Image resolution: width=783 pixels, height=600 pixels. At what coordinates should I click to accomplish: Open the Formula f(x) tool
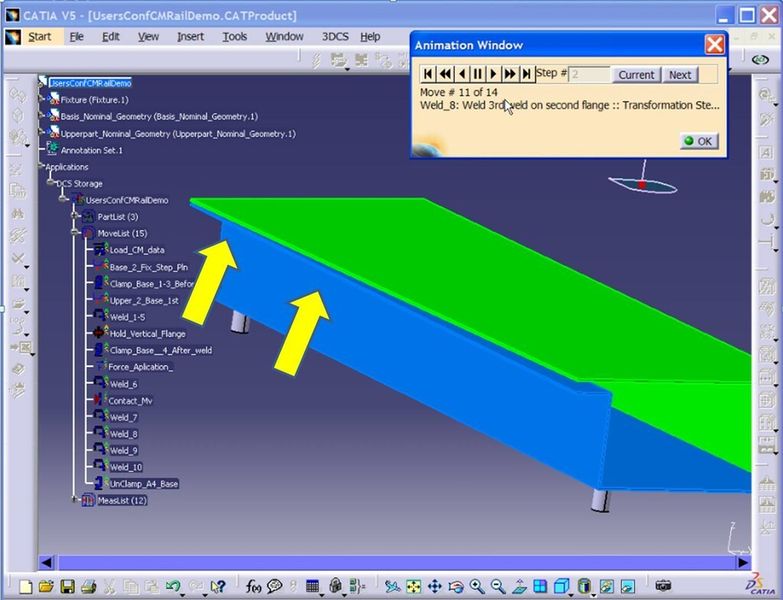253,586
